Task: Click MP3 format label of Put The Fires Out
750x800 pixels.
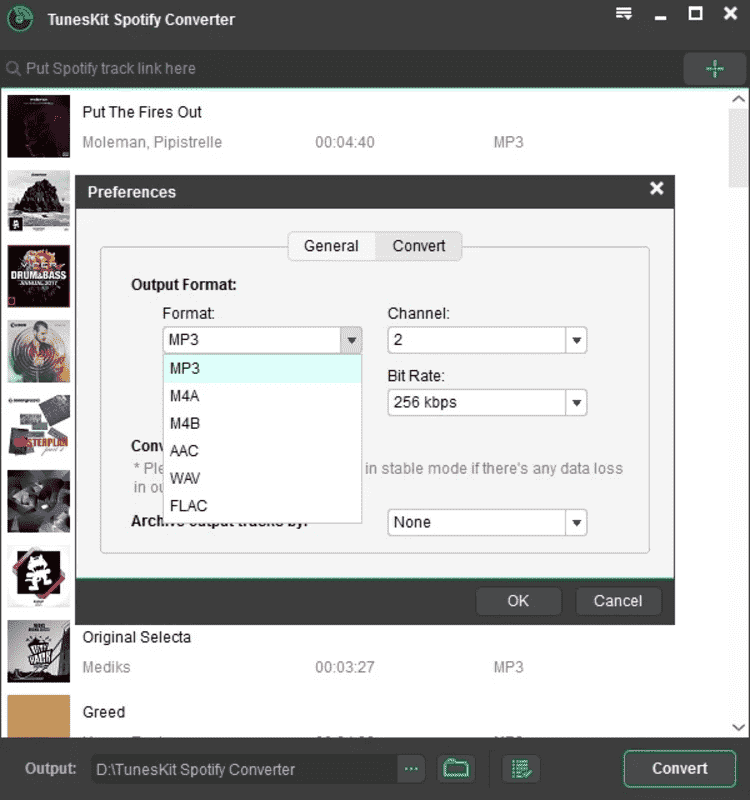Action: (x=509, y=142)
